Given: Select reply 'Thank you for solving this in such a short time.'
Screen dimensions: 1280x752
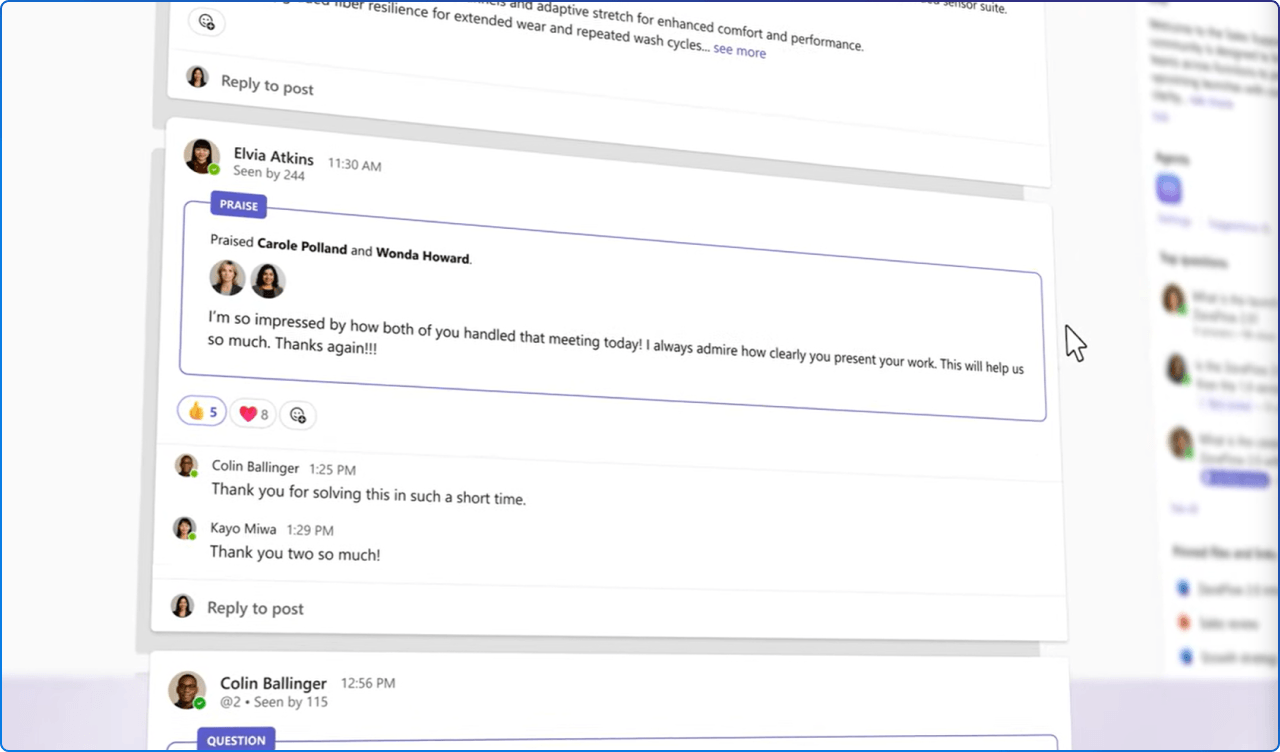Looking at the screenshot, I should coord(368,494).
